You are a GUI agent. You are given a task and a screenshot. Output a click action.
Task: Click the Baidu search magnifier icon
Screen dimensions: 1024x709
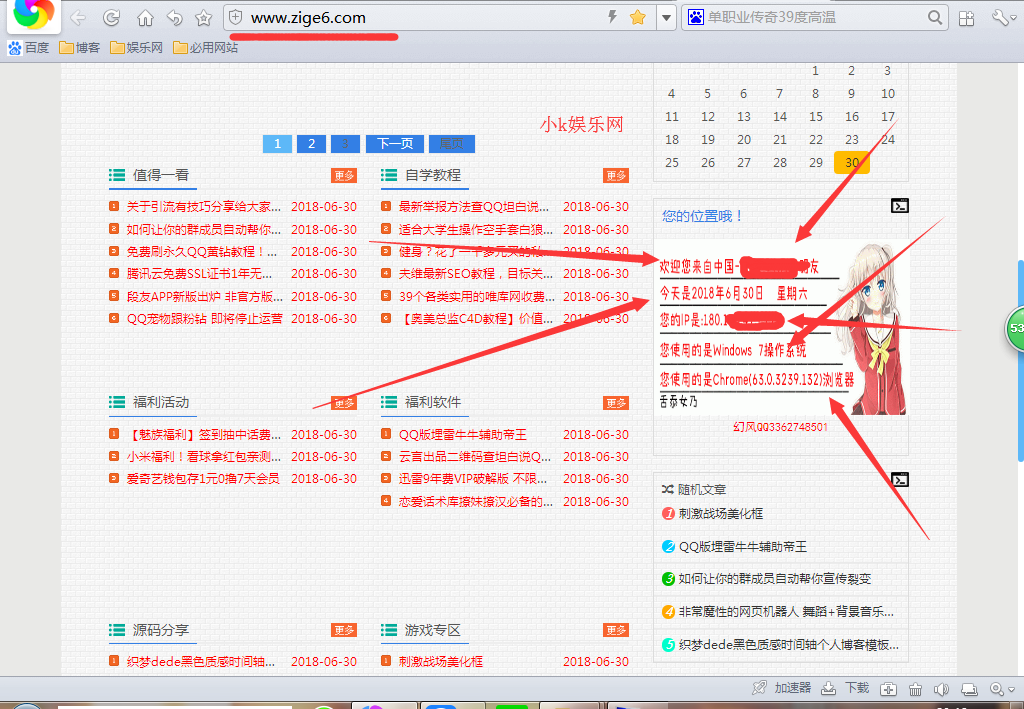932,17
